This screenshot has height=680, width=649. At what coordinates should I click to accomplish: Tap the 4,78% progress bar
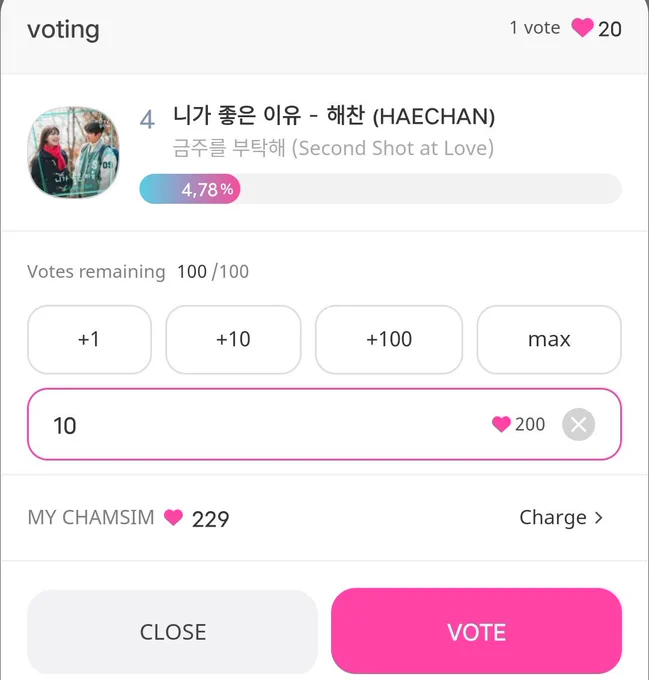(x=380, y=189)
